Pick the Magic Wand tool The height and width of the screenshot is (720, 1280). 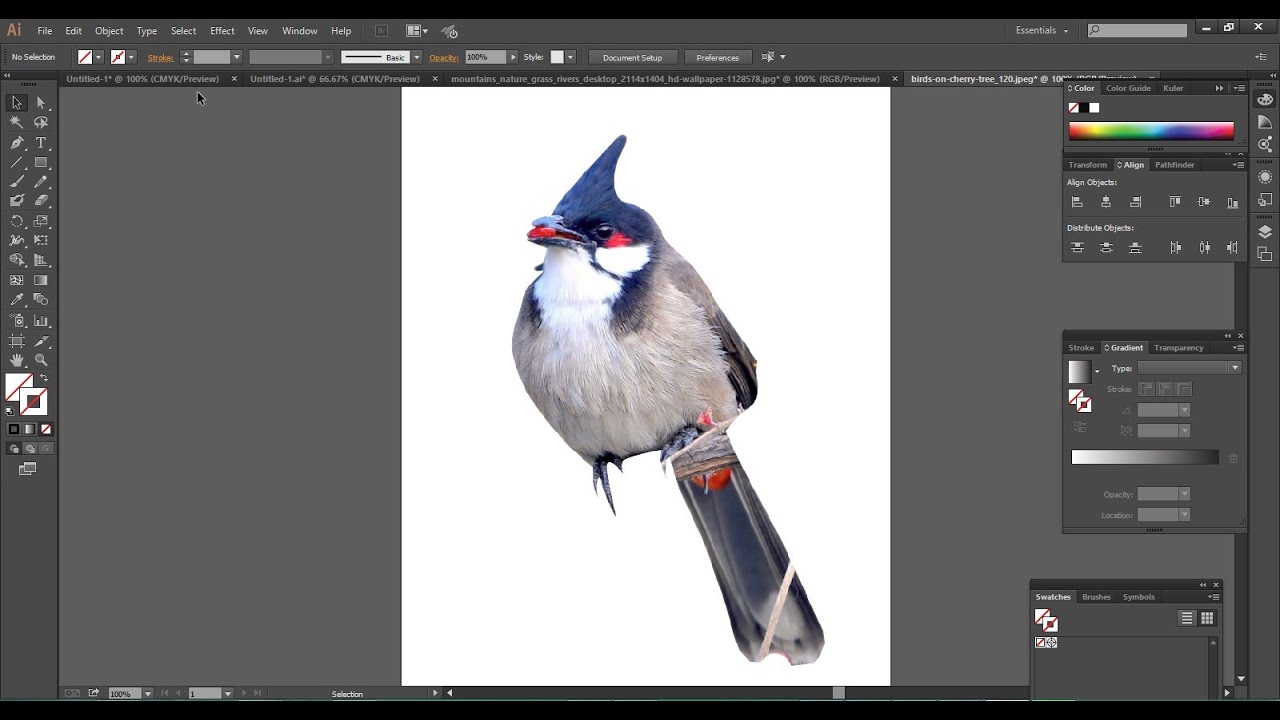click(x=17, y=122)
